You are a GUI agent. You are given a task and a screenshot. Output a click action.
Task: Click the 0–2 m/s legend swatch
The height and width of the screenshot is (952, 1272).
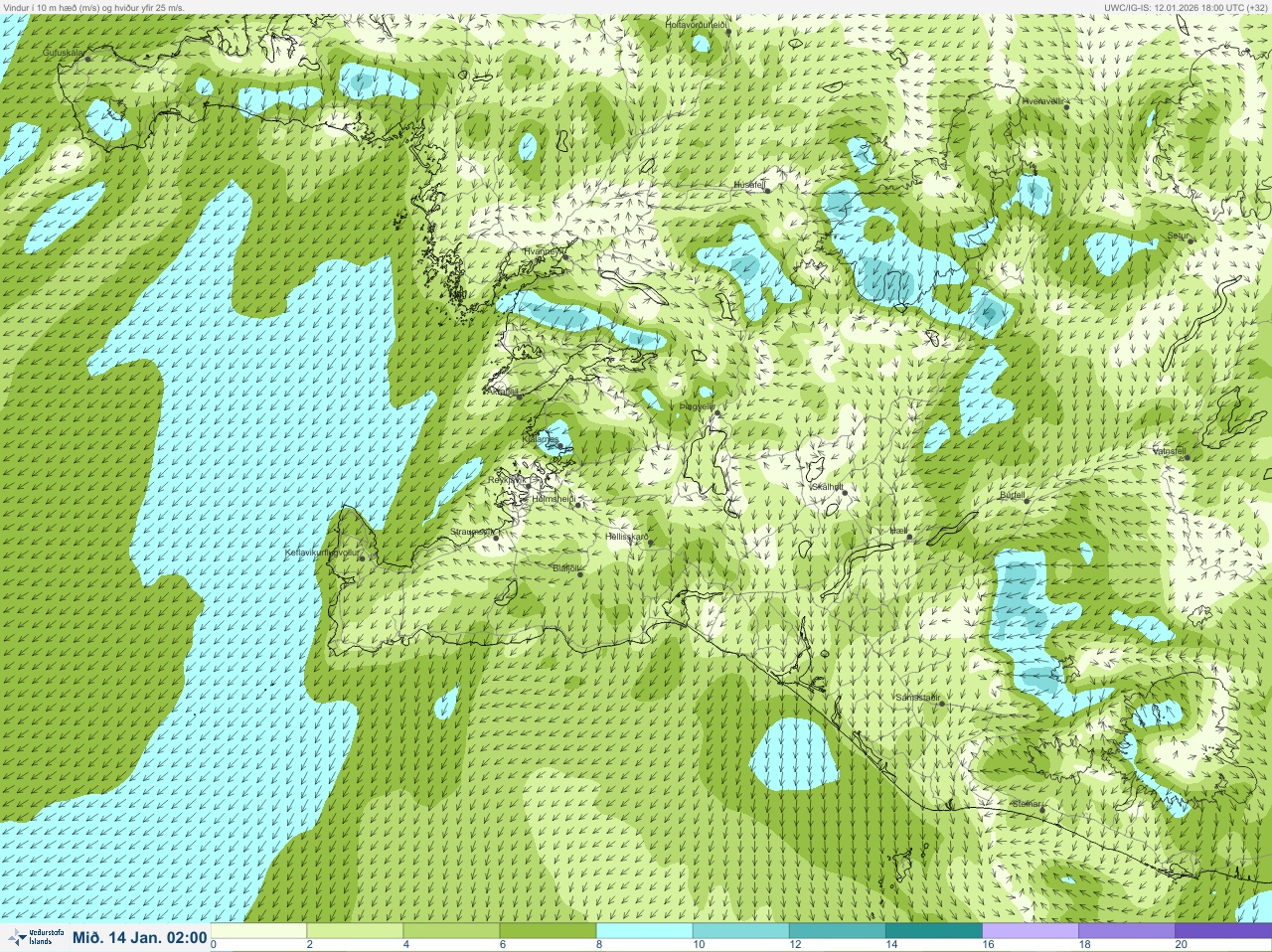pyautogui.click(x=259, y=931)
